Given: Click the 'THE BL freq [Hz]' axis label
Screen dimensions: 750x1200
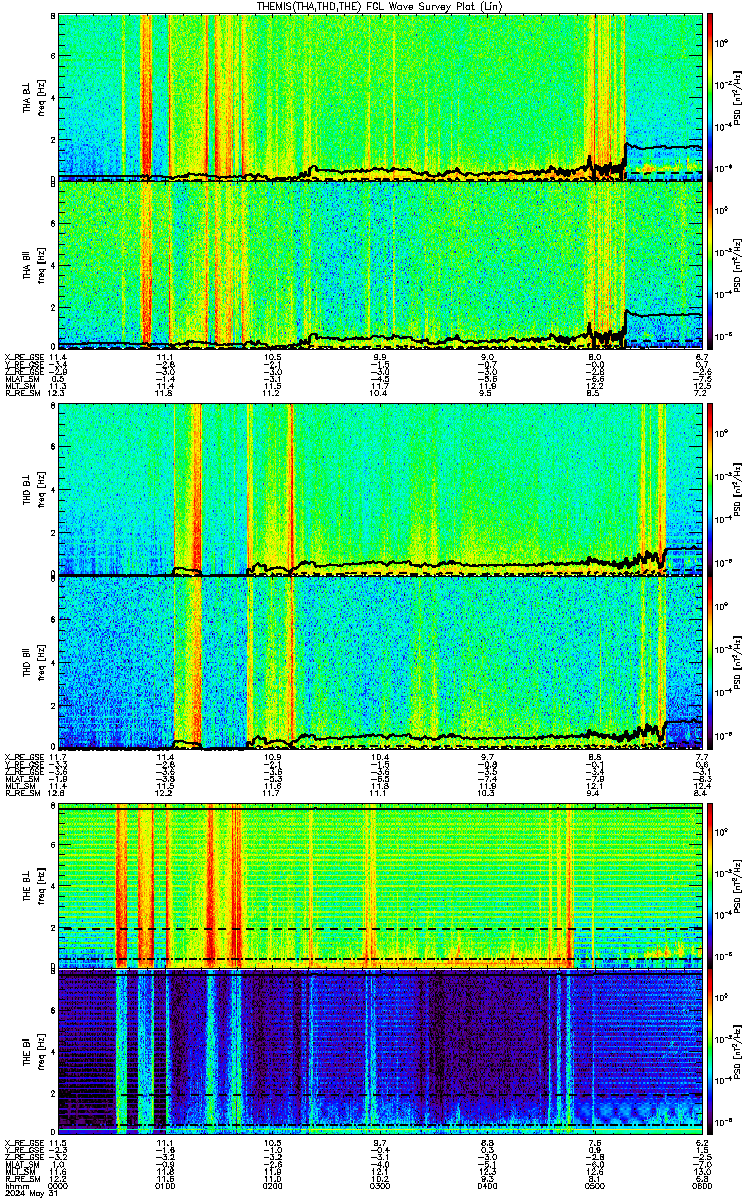Looking at the screenshot, I should point(33,885).
